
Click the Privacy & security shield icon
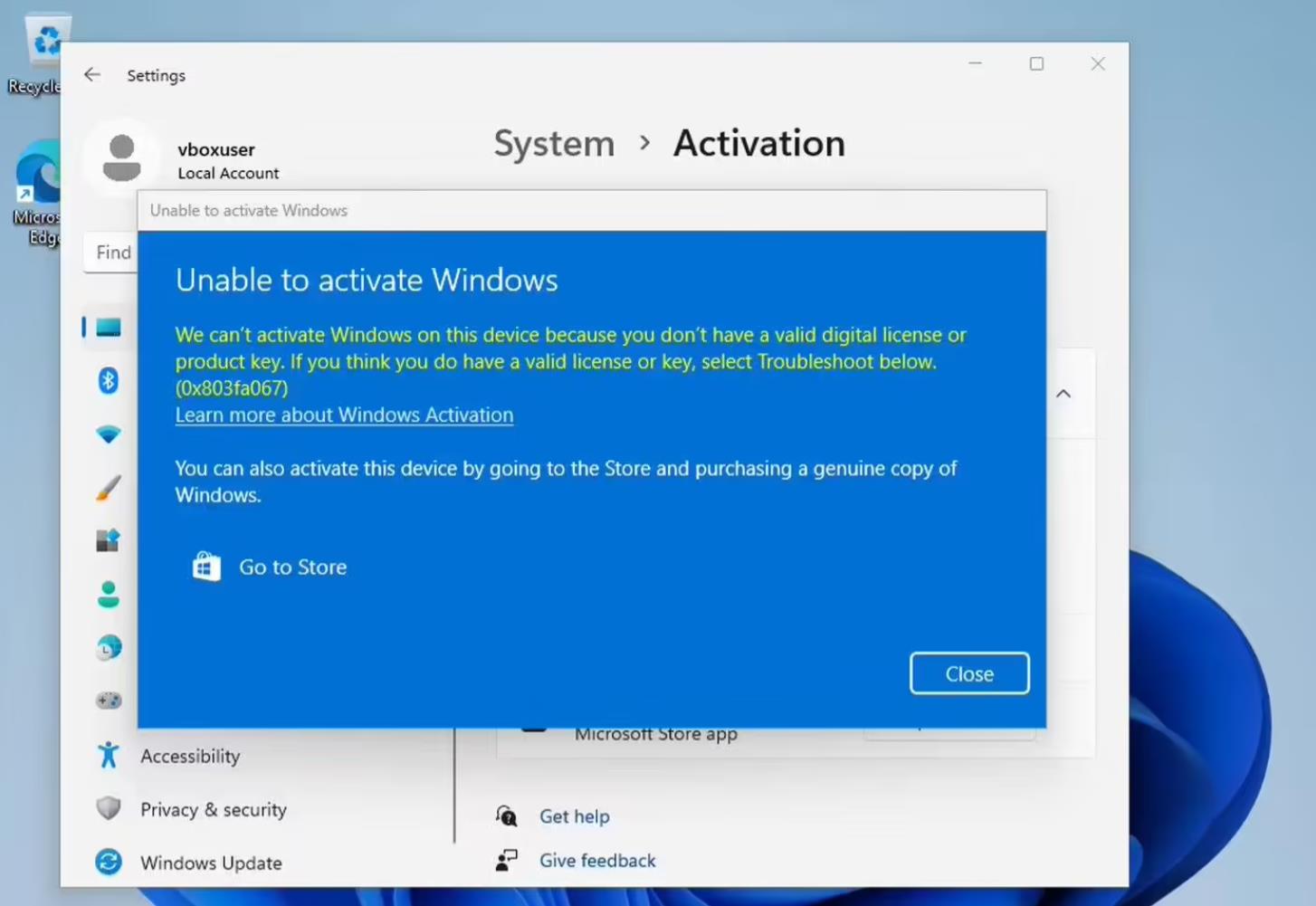[109, 808]
